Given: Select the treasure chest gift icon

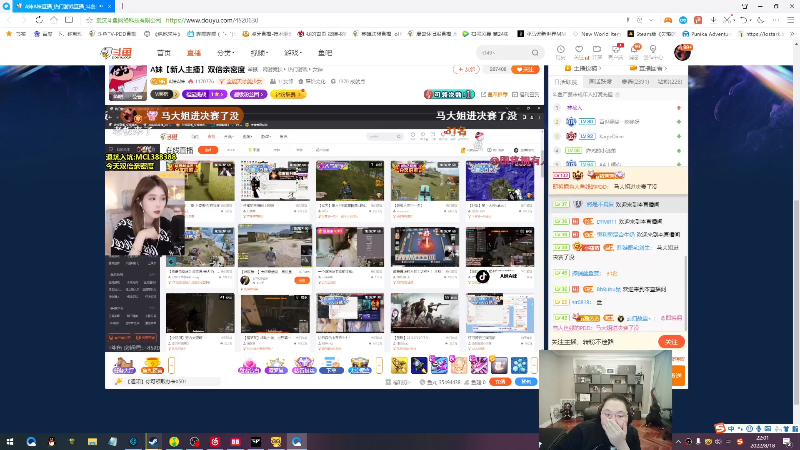Looking at the screenshot, I should pos(359,365).
